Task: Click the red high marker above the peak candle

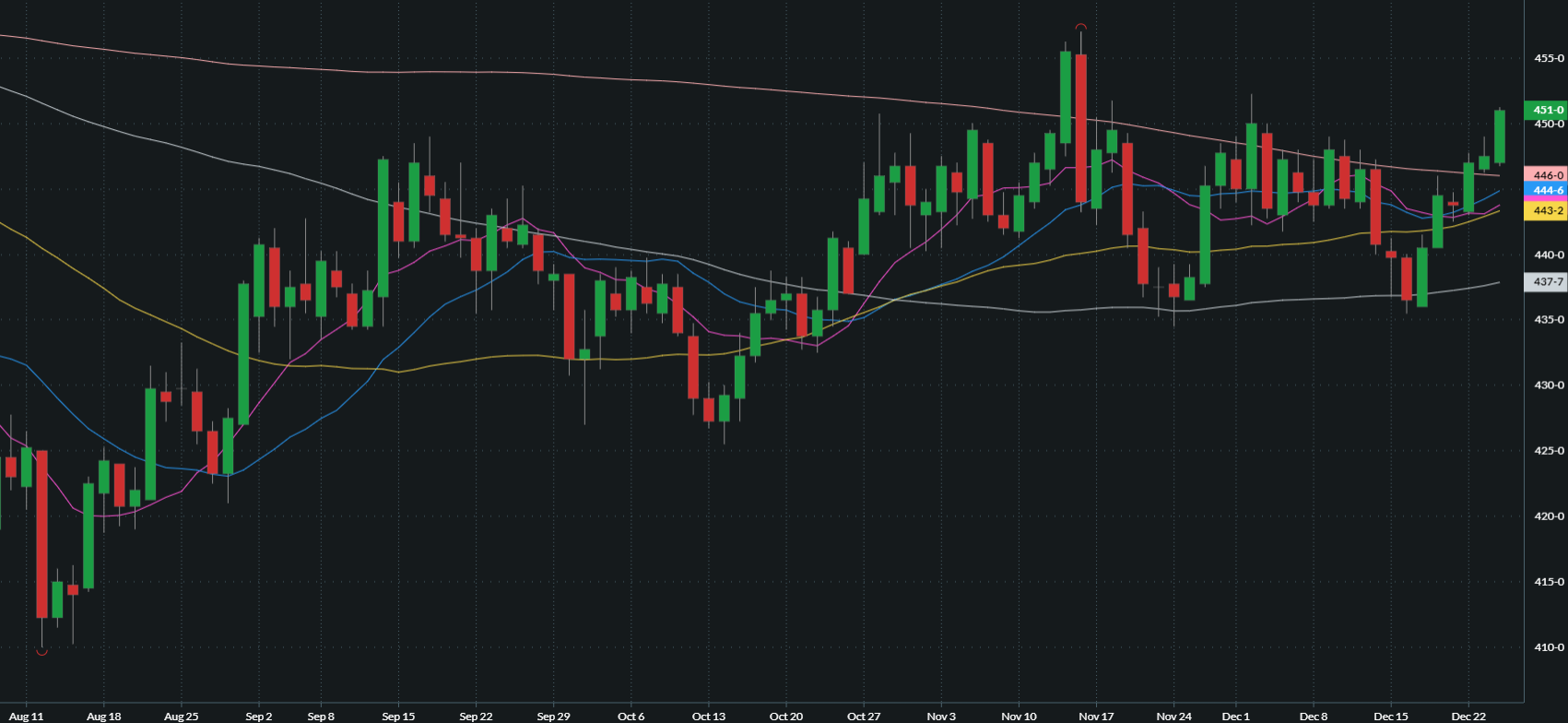Action: coord(1080,27)
